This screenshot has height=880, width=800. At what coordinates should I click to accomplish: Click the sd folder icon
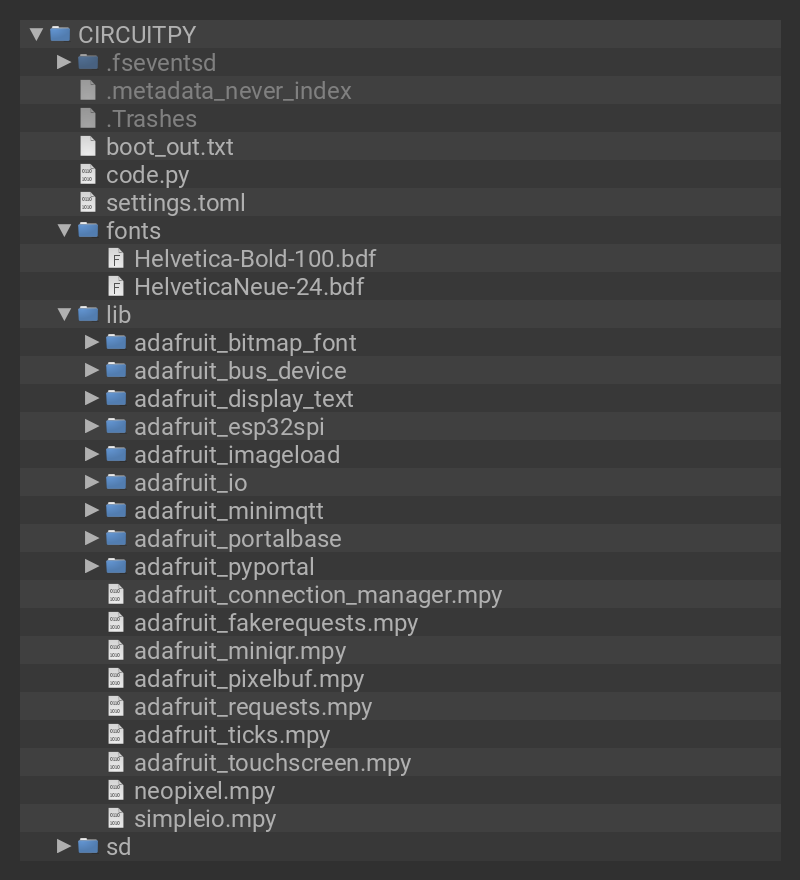point(89,847)
